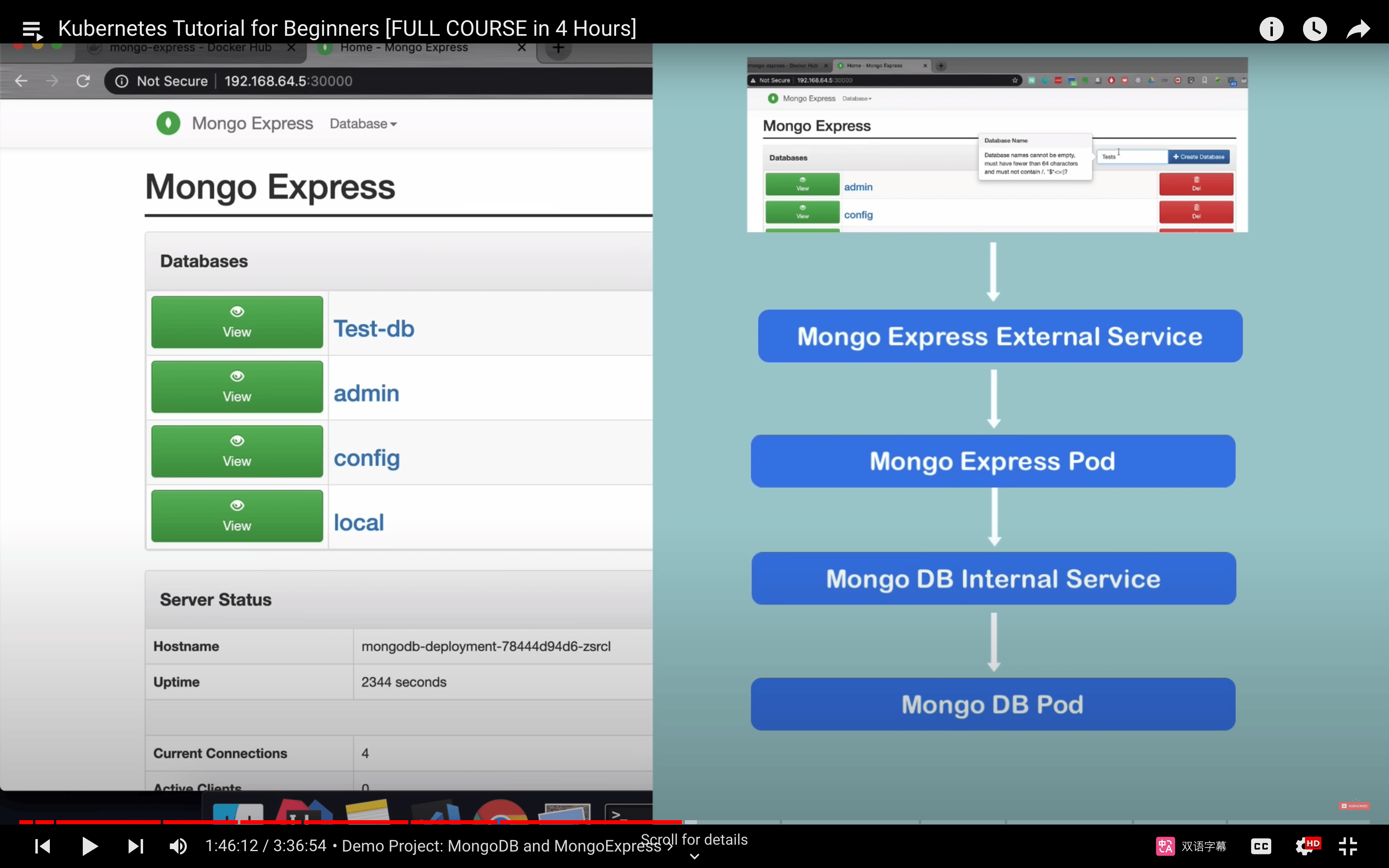Click the Mongo DB Internal Service box
This screenshot has width=1389, height=868.
(x=994, y=578)
